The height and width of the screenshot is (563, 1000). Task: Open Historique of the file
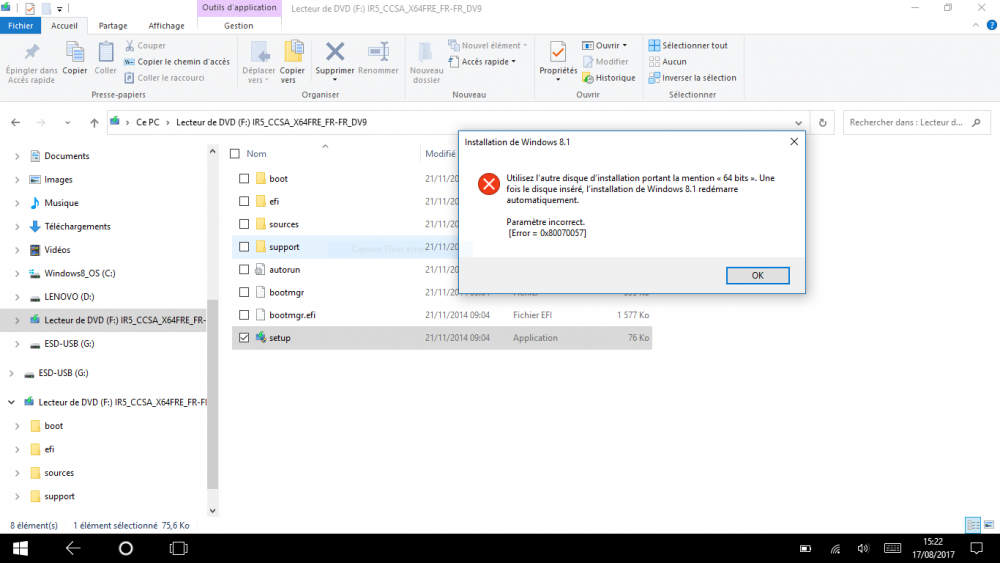(x=609, y=78)
